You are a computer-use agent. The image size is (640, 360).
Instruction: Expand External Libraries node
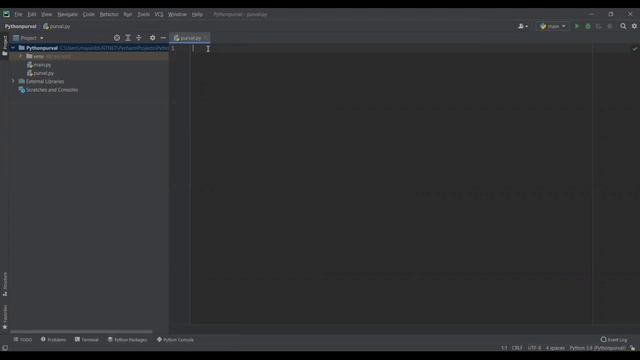click(13, 82)
